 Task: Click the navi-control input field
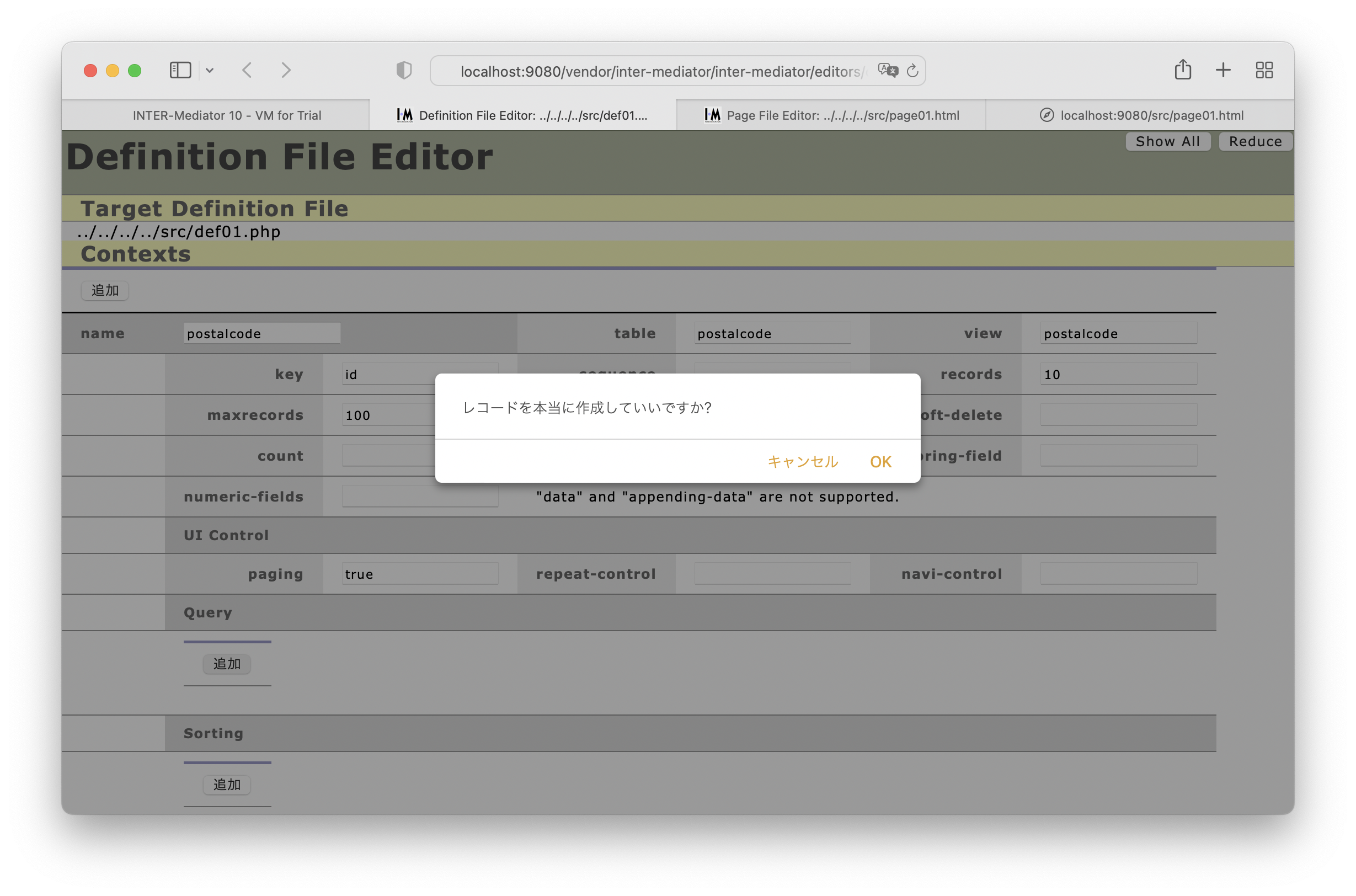[x=1119, y=574]
